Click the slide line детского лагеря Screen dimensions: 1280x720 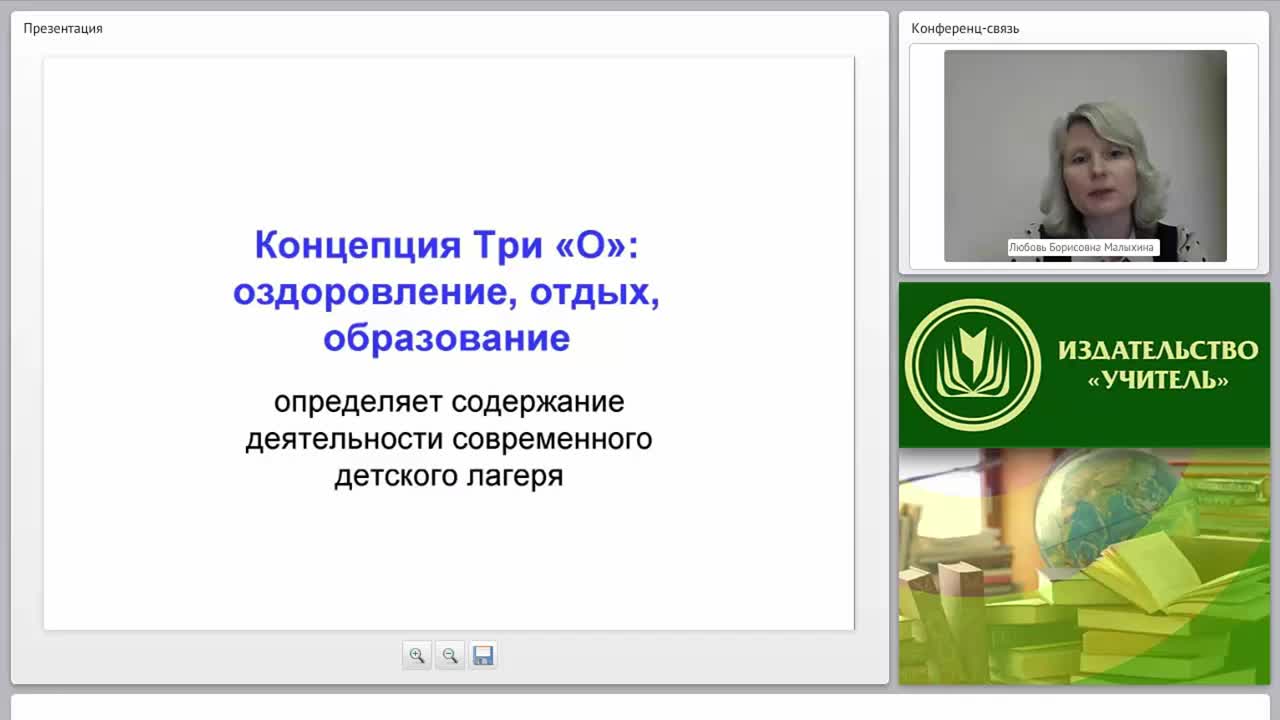pyautogui.click(x=449, y=476)
